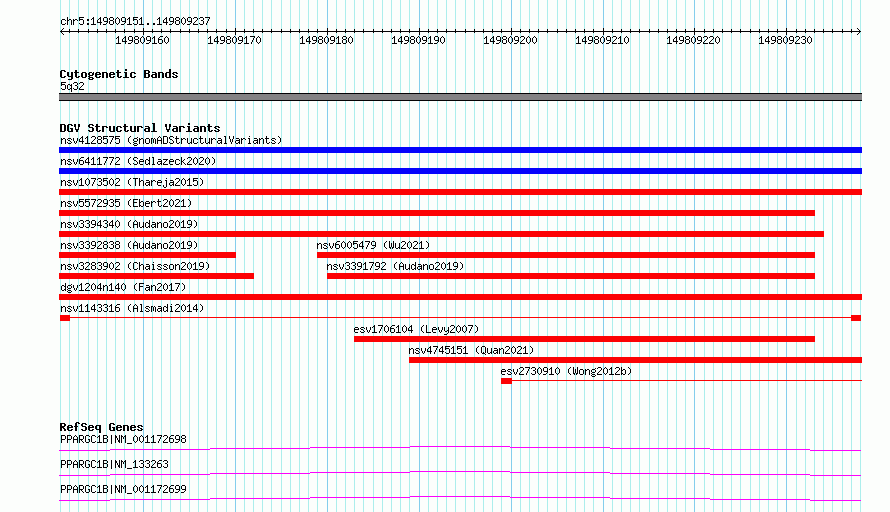Click ruler position 149809180
The width and height of the screenshot is (890, 512).
326,40
